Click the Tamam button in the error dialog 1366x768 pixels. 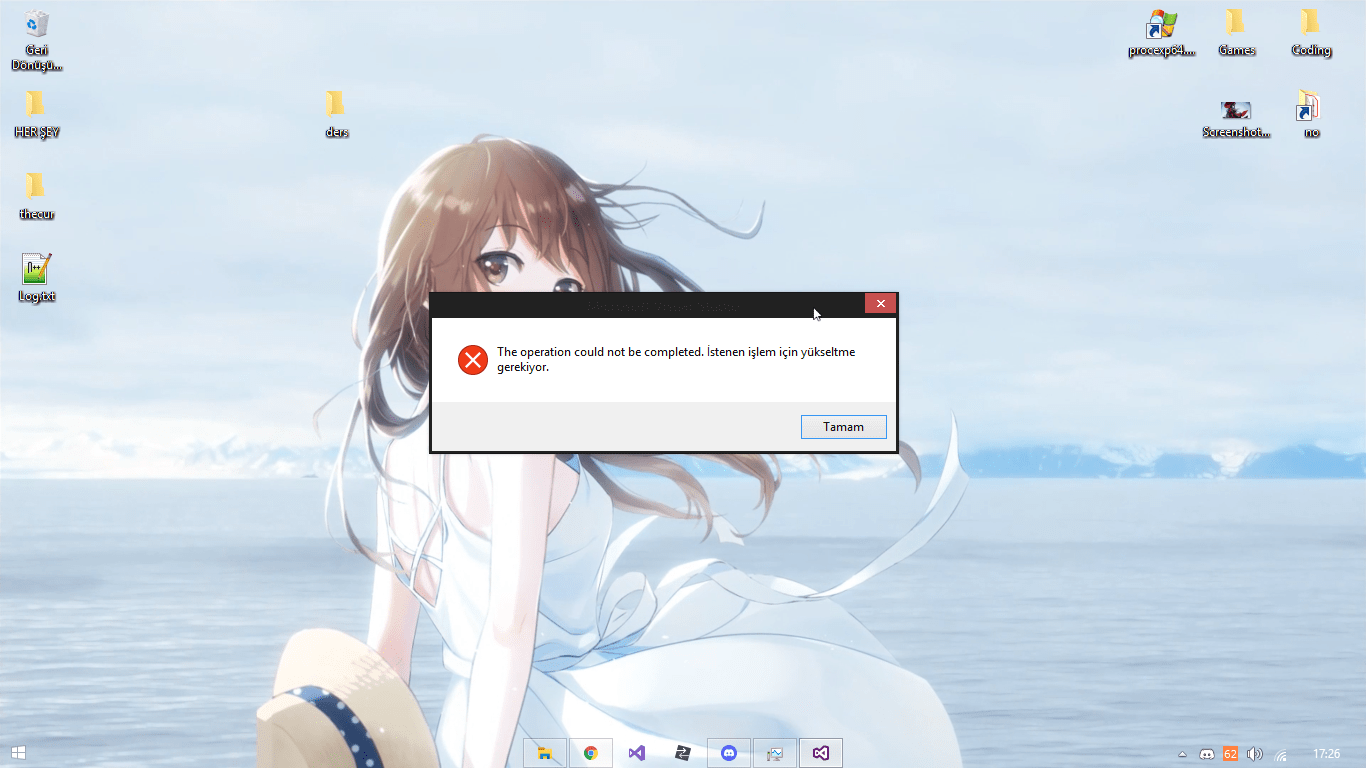click(843, 427)
